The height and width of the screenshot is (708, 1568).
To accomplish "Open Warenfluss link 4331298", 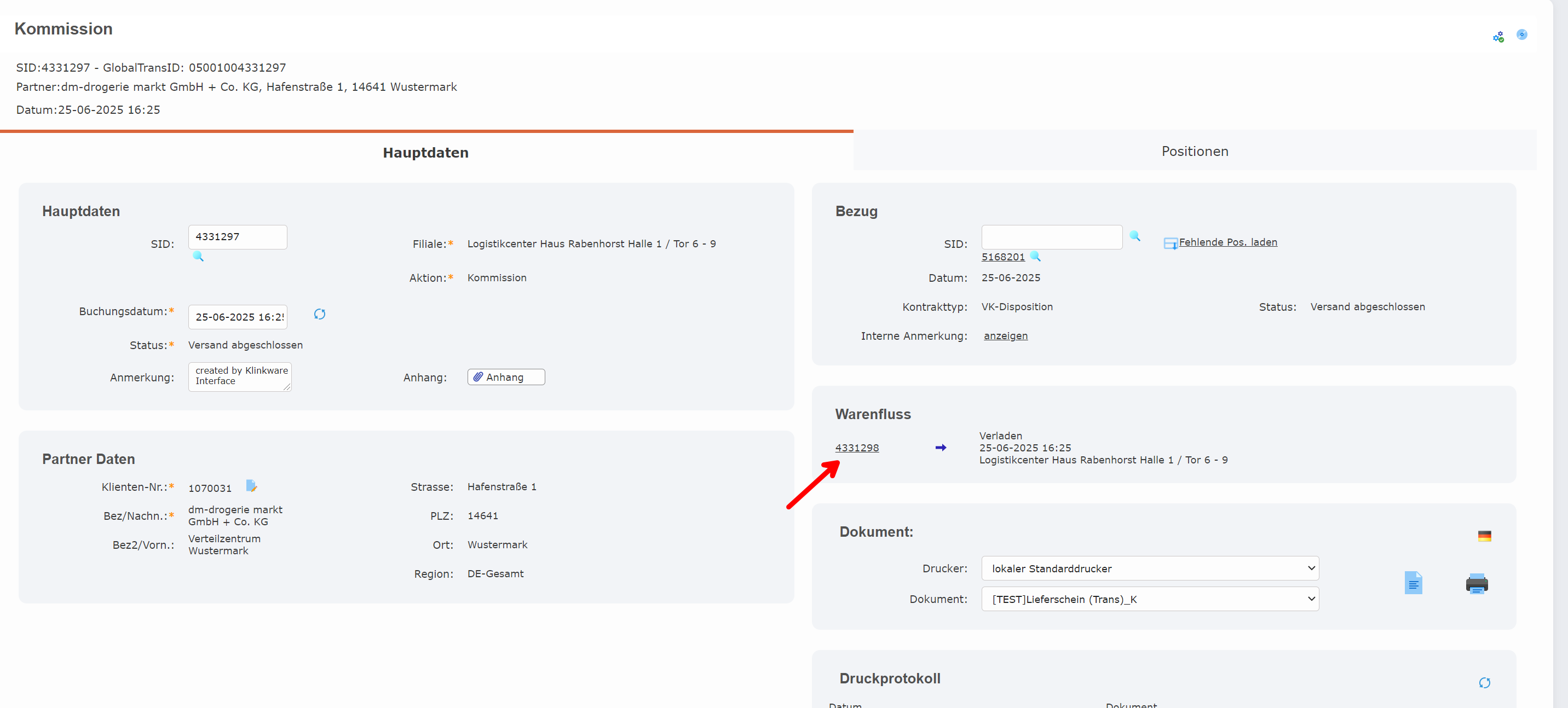I will (x=856, y=448).
